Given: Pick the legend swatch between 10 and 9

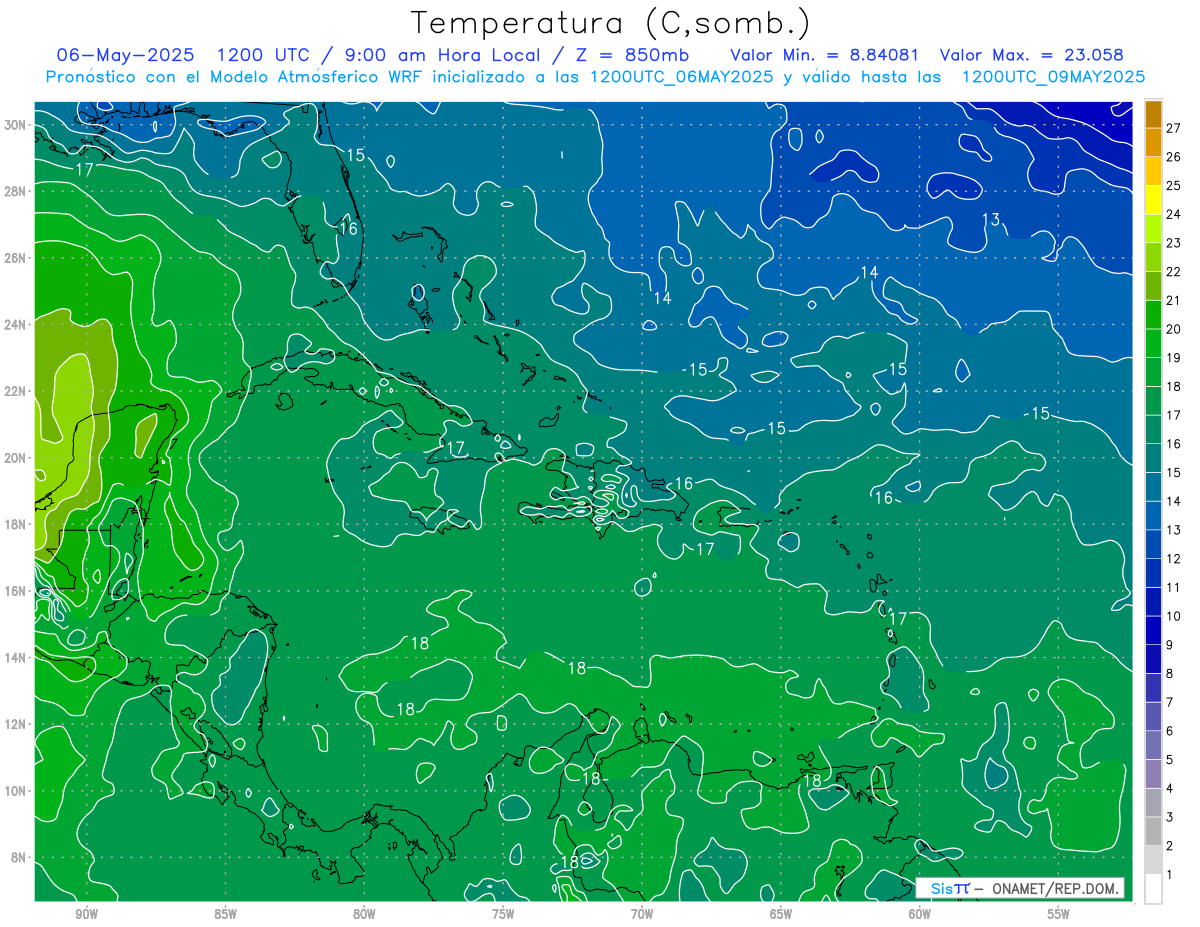Looking at the screenshot, I should (x=1153, y=630).
